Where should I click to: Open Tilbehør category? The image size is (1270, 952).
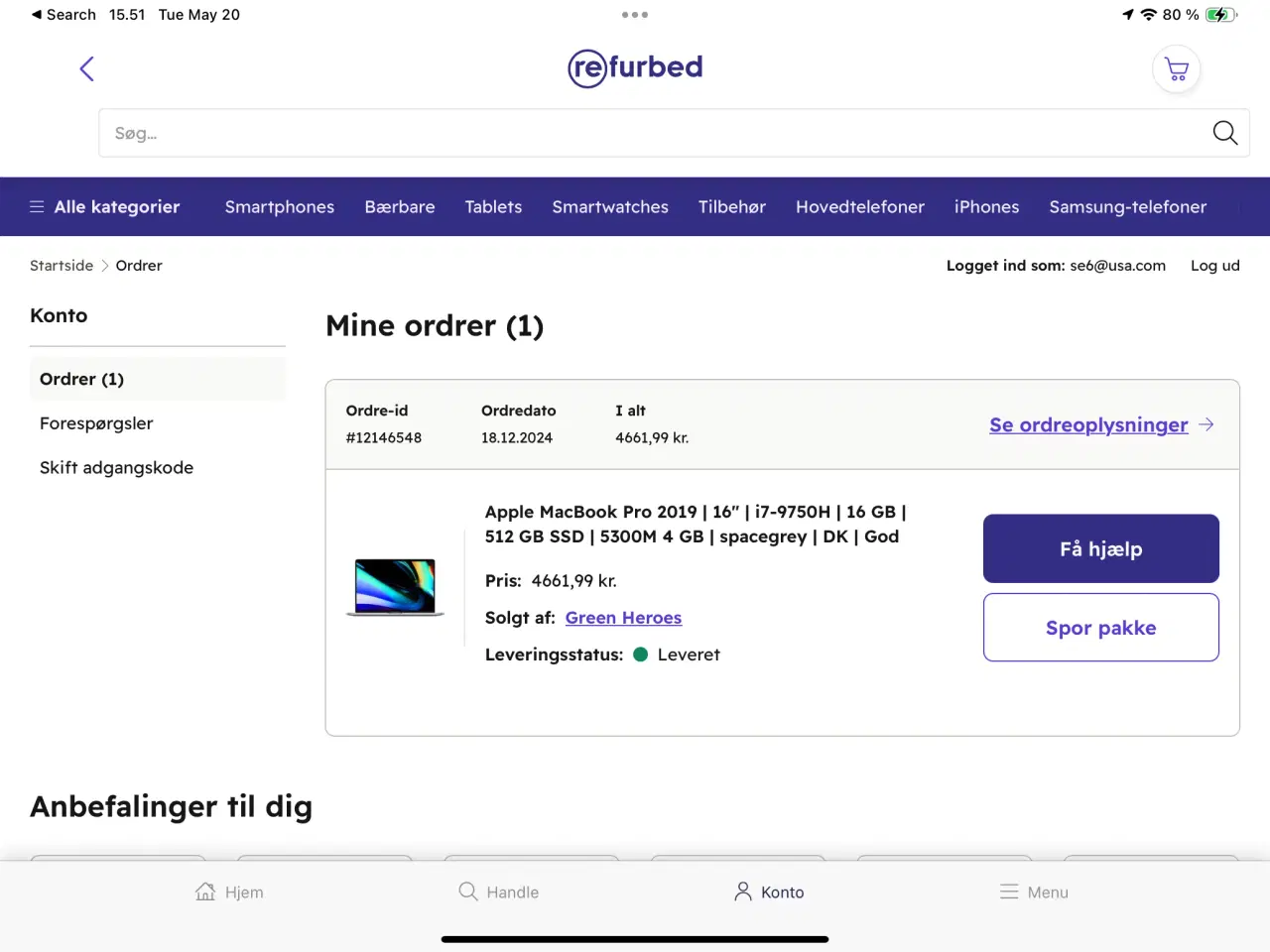[732, 206]
